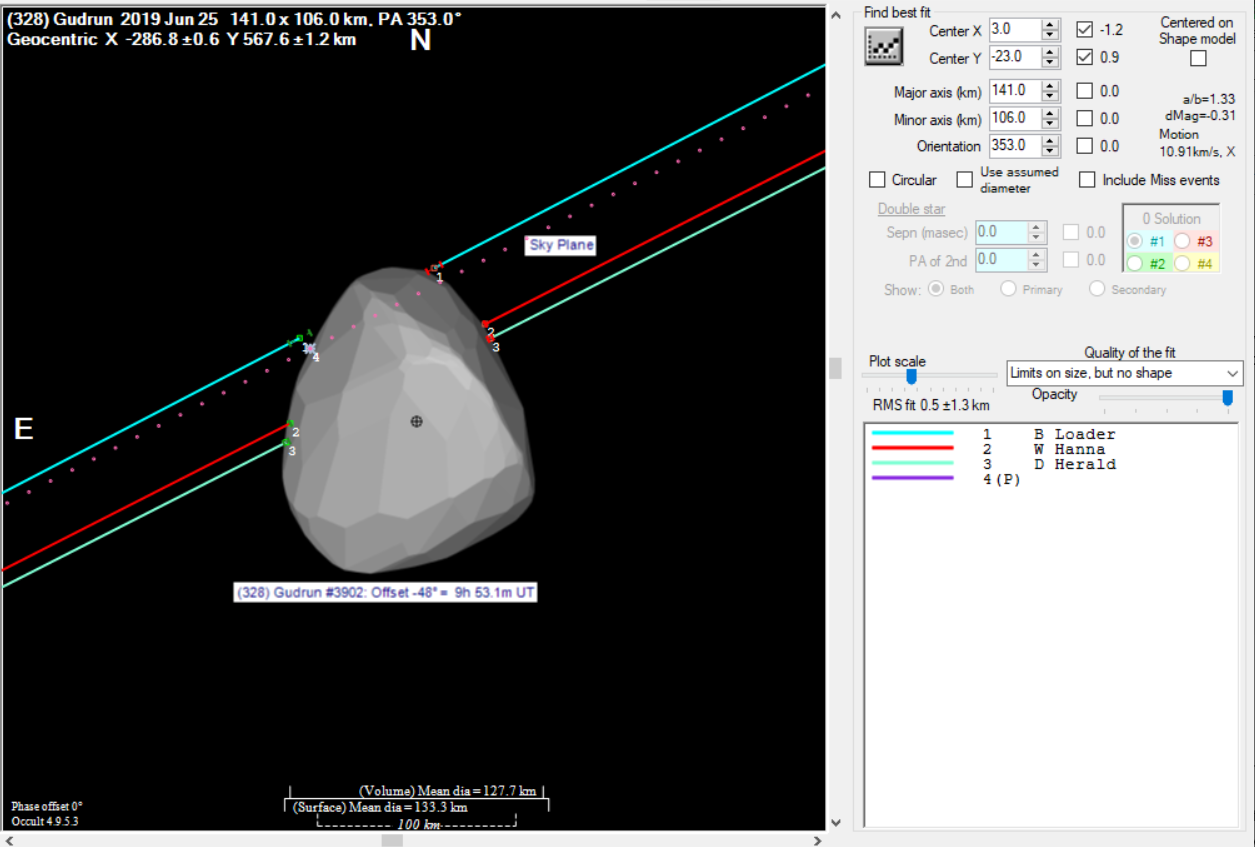Click the vertical scrollbar thumb
This screenshot has width=1255, height=847.
pyautogui.click(x=836, y=369)
